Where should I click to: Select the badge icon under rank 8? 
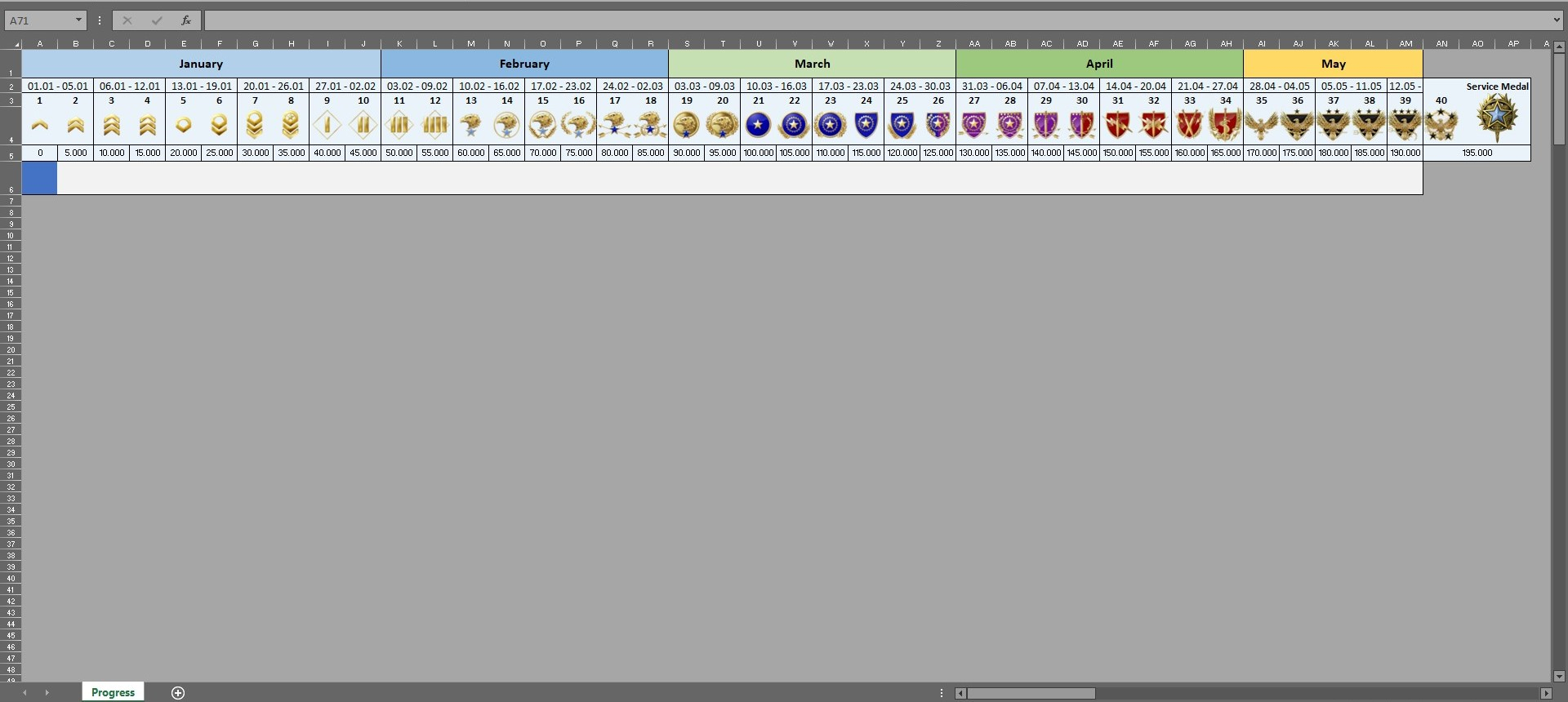[x=291, y=125]
